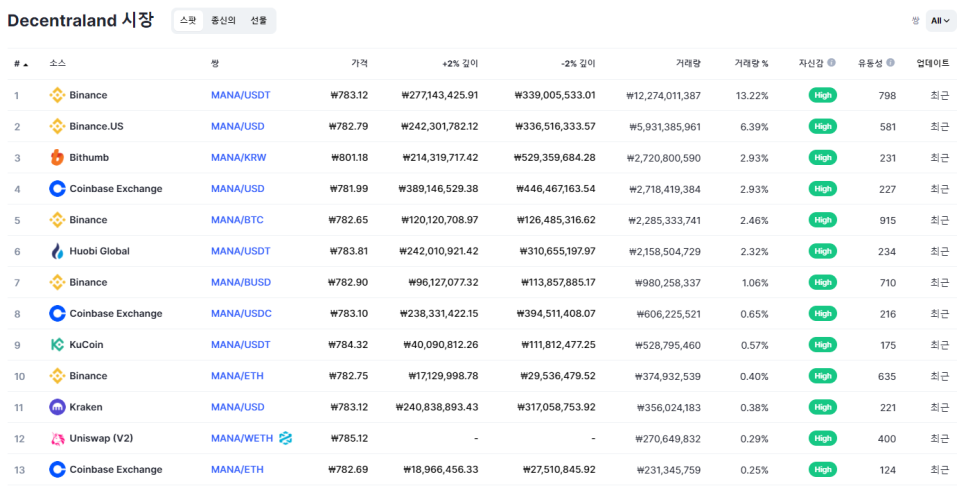The height and width of the screenshot is (486, 966).
Task: Open the MANA/USD pair on Binance.US
Action: (238, 126)
